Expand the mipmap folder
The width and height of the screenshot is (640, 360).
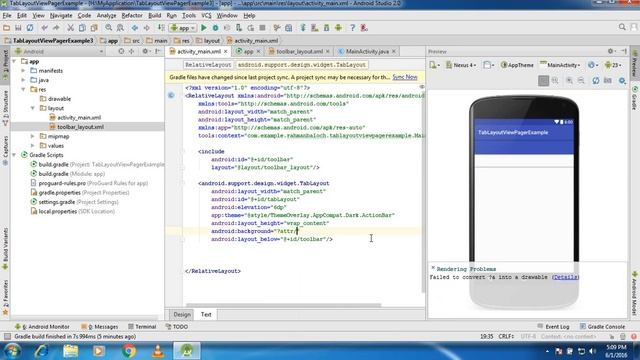(33, 136)
